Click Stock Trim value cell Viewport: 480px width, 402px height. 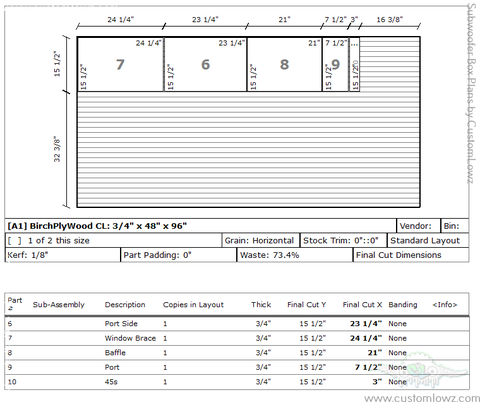tap(343, 241)
